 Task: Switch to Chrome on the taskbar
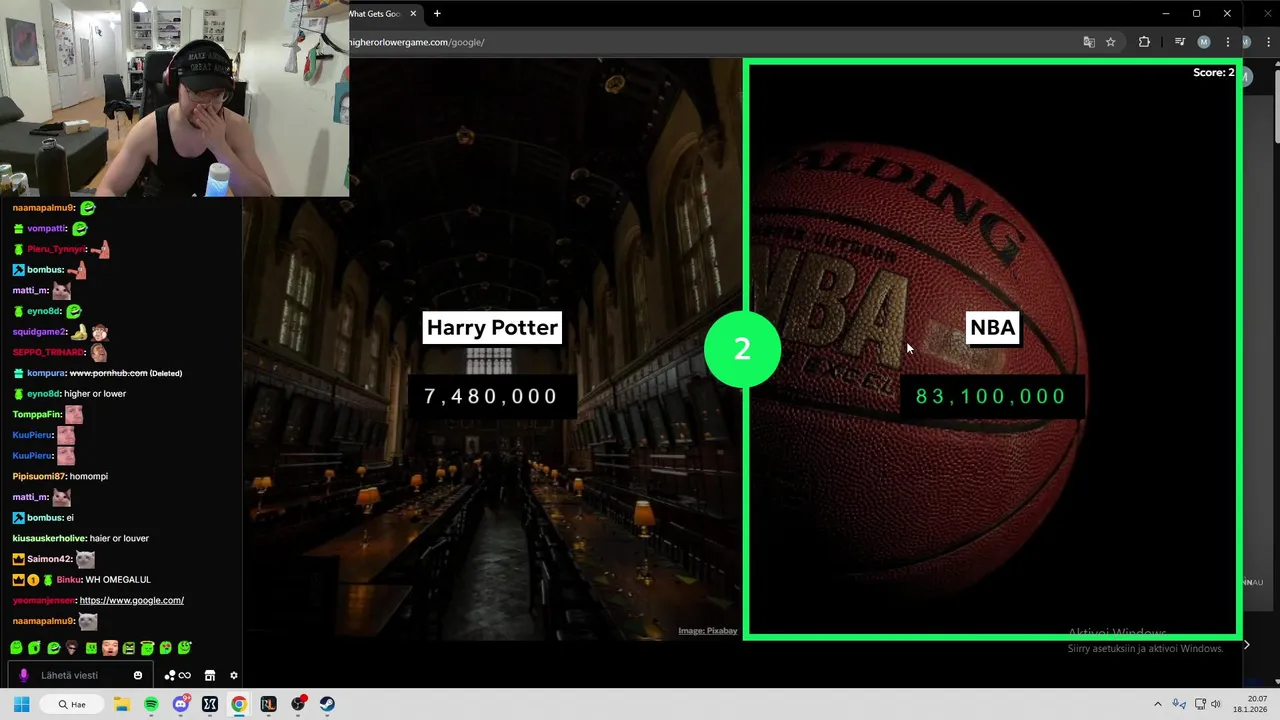pos(239,704)
